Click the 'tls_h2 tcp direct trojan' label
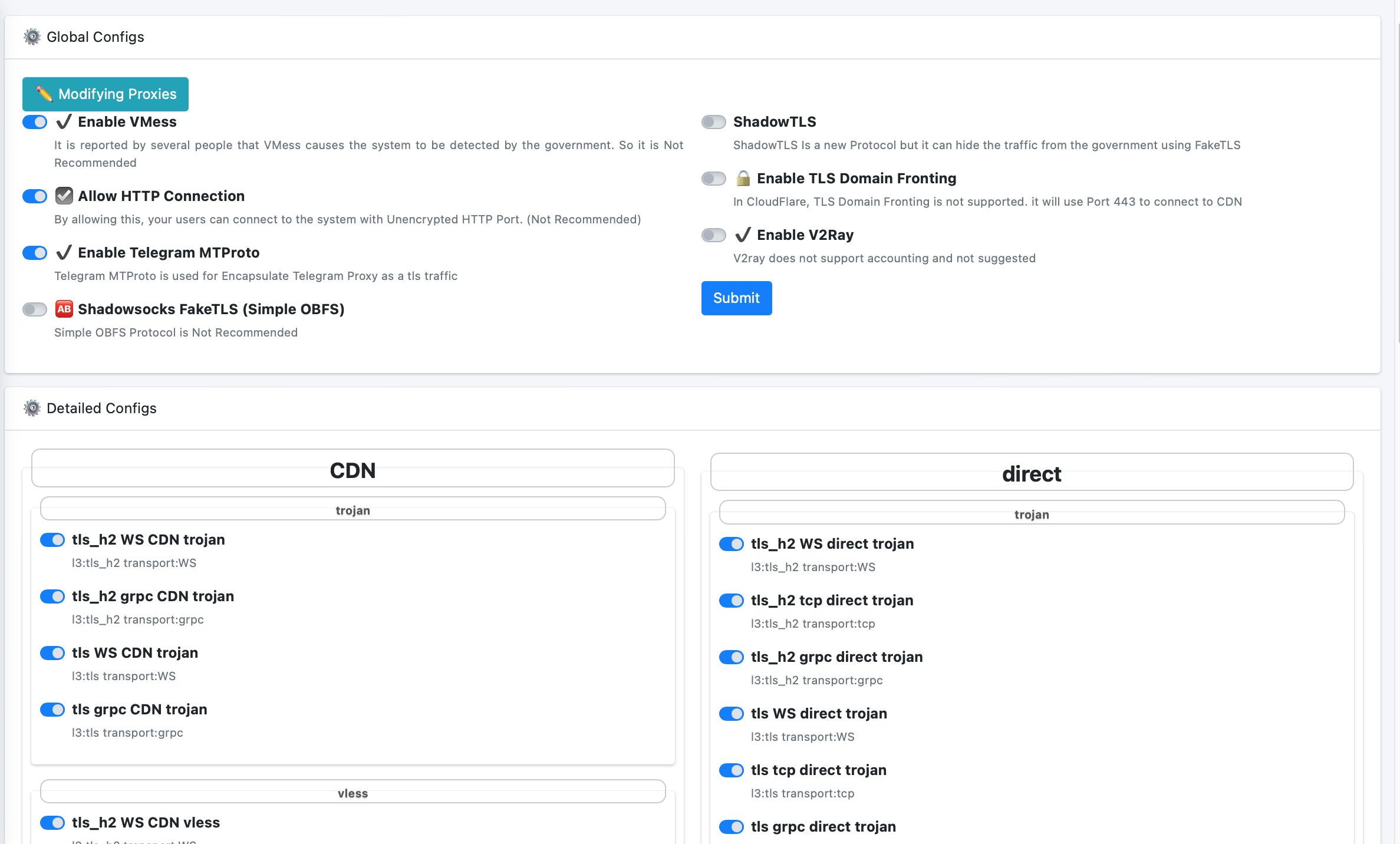Viewport: 1400px width, 844px height. pos(832,601)
